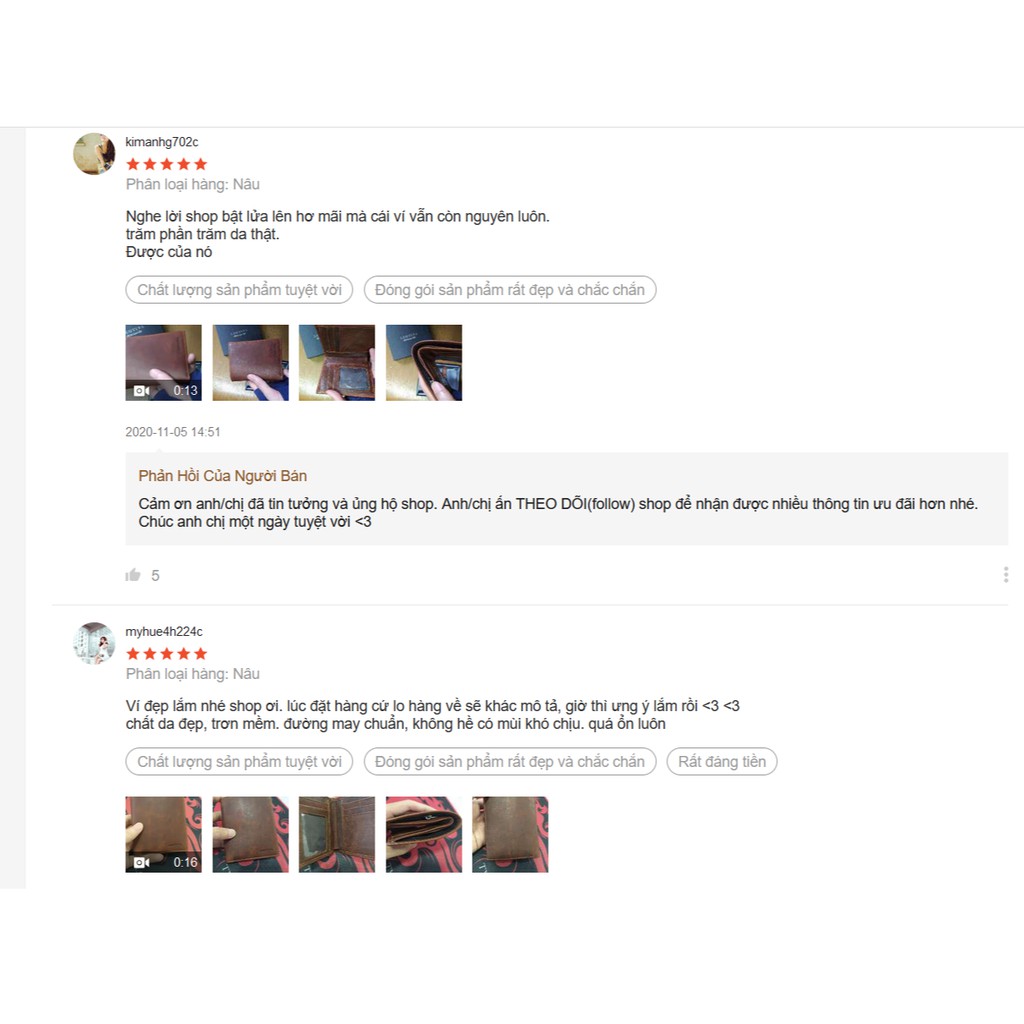Open the three-dot options menu for the review

pos(1006,575)
